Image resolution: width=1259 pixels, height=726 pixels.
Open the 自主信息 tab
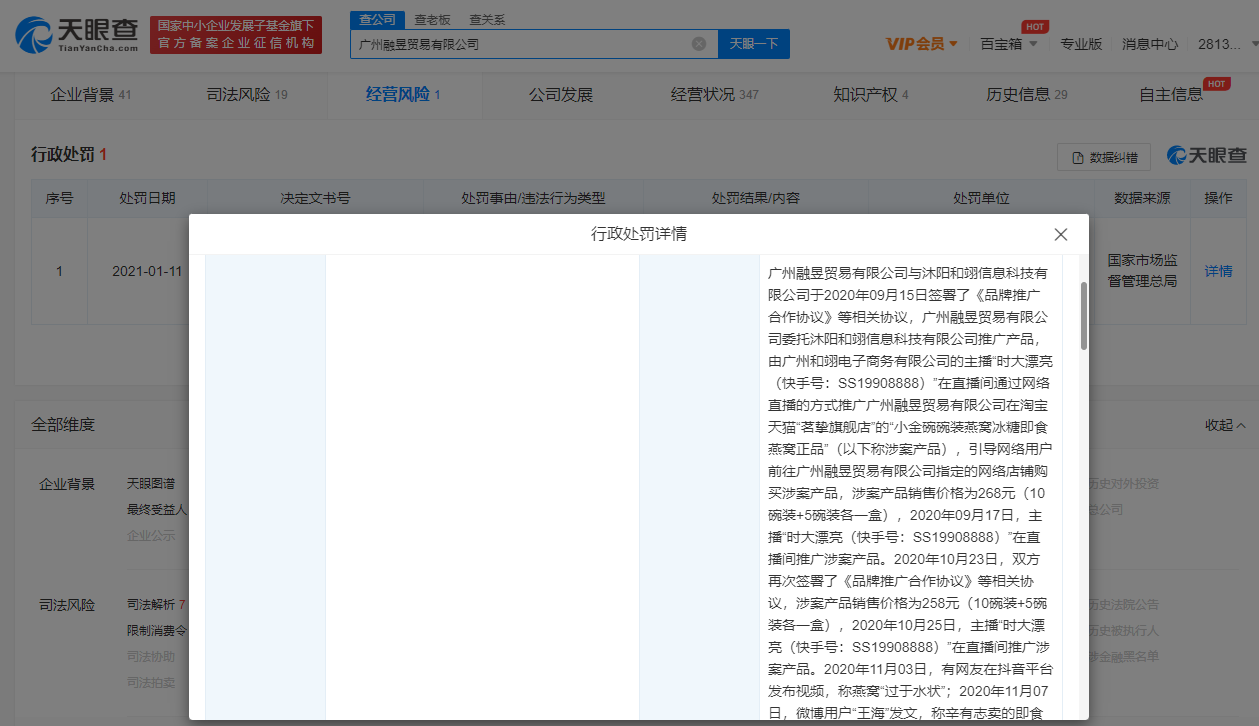(x=1172, y=95)
